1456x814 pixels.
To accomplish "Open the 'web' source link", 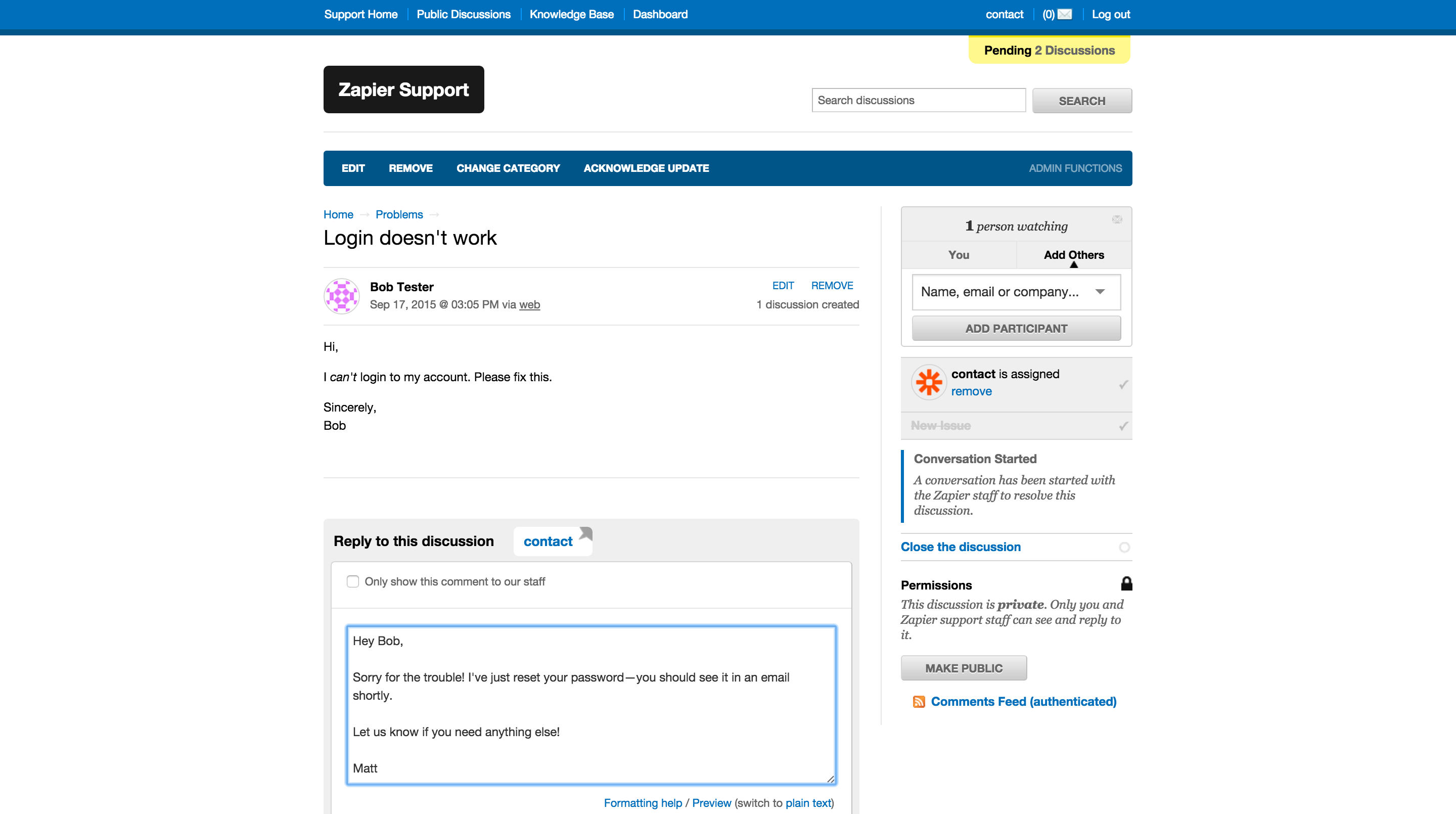I will coord(529,304).
